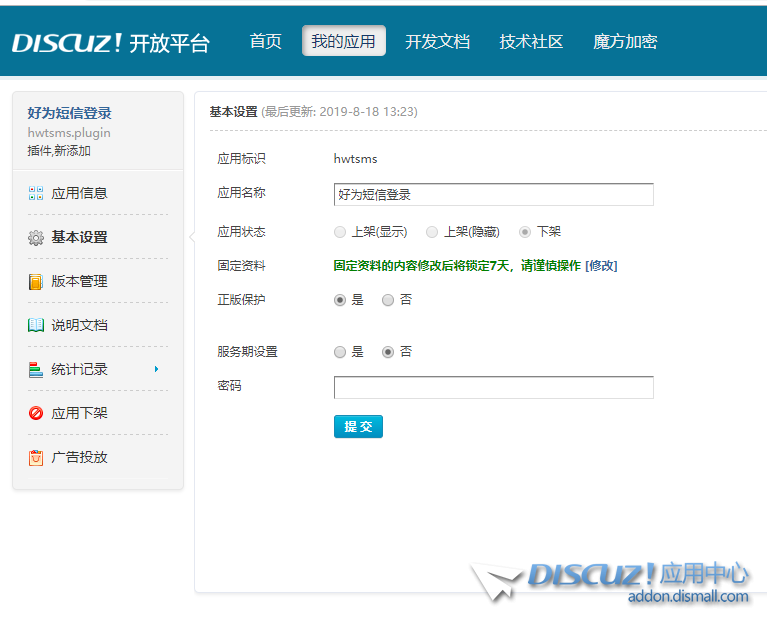
Task: Click the Discuz! 开放平台 logo
Action: point(111,42)
